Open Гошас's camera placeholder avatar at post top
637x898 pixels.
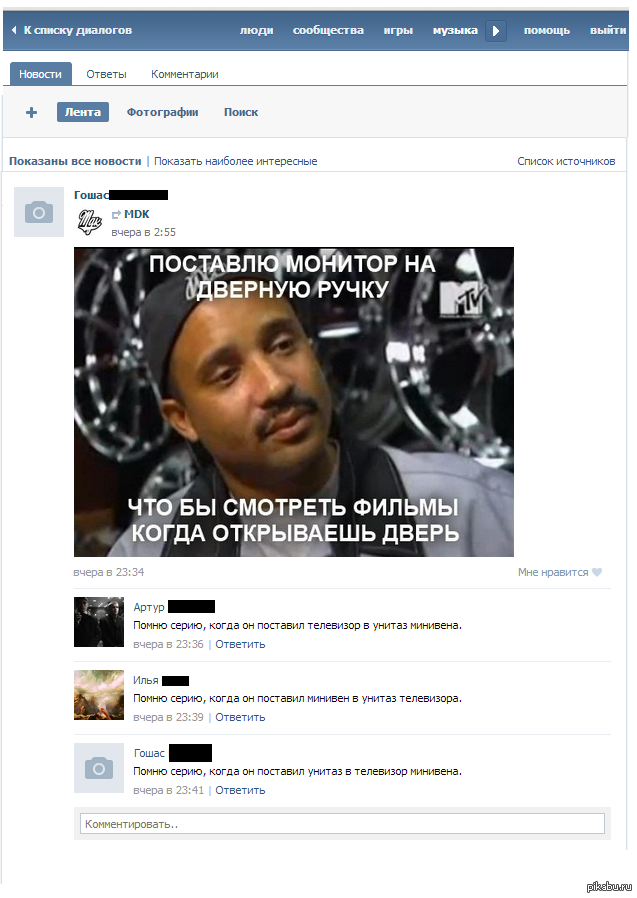pos(39,212)
